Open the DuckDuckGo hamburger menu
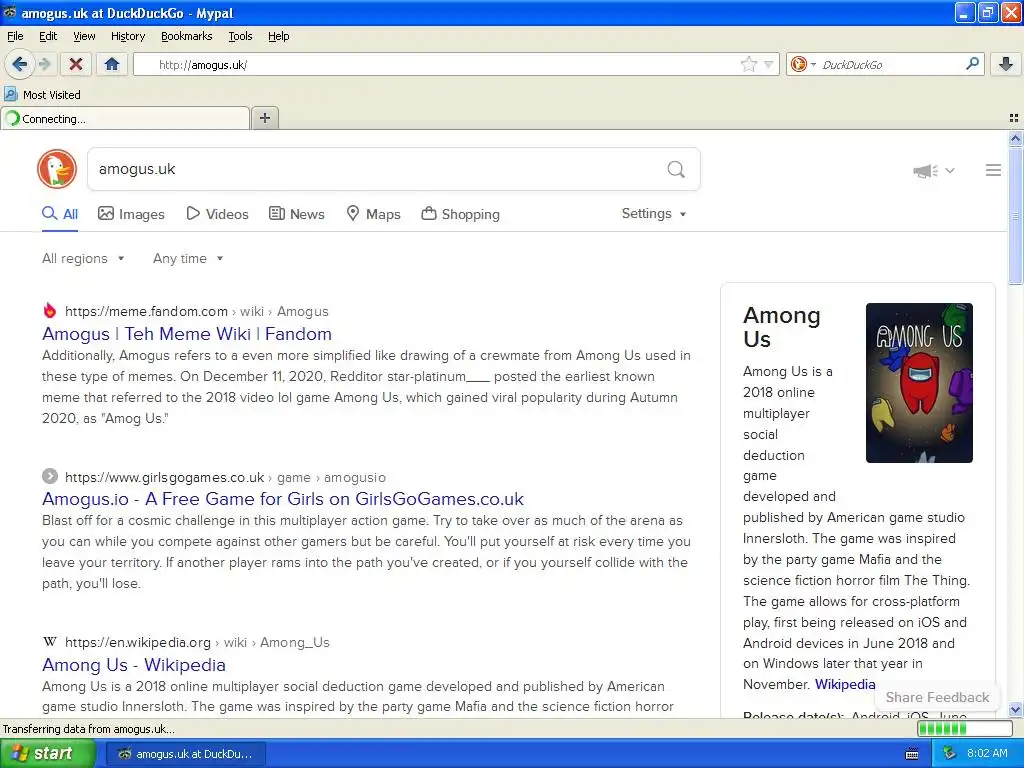Image resolution: width=1024 pixels, height=768 pixels. [993, 170]
